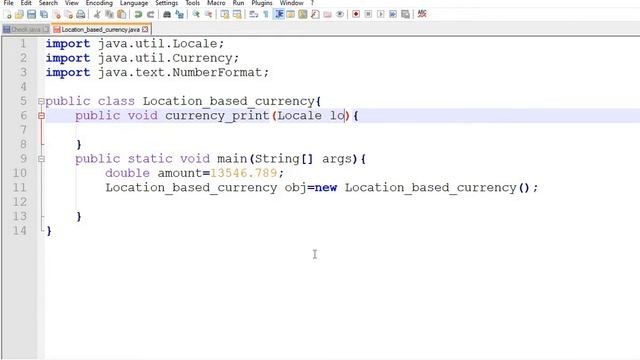Click the Cut scissors icon
640x360 pixels.
[97, 15]
